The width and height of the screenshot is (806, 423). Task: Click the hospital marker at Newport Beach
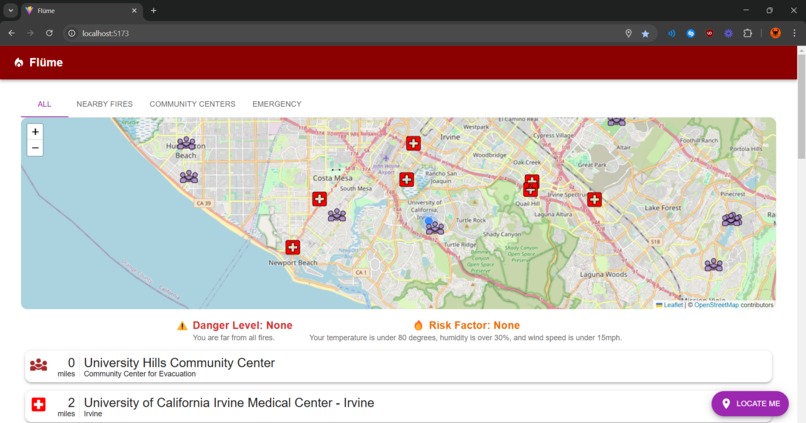(x=292, y=247)
